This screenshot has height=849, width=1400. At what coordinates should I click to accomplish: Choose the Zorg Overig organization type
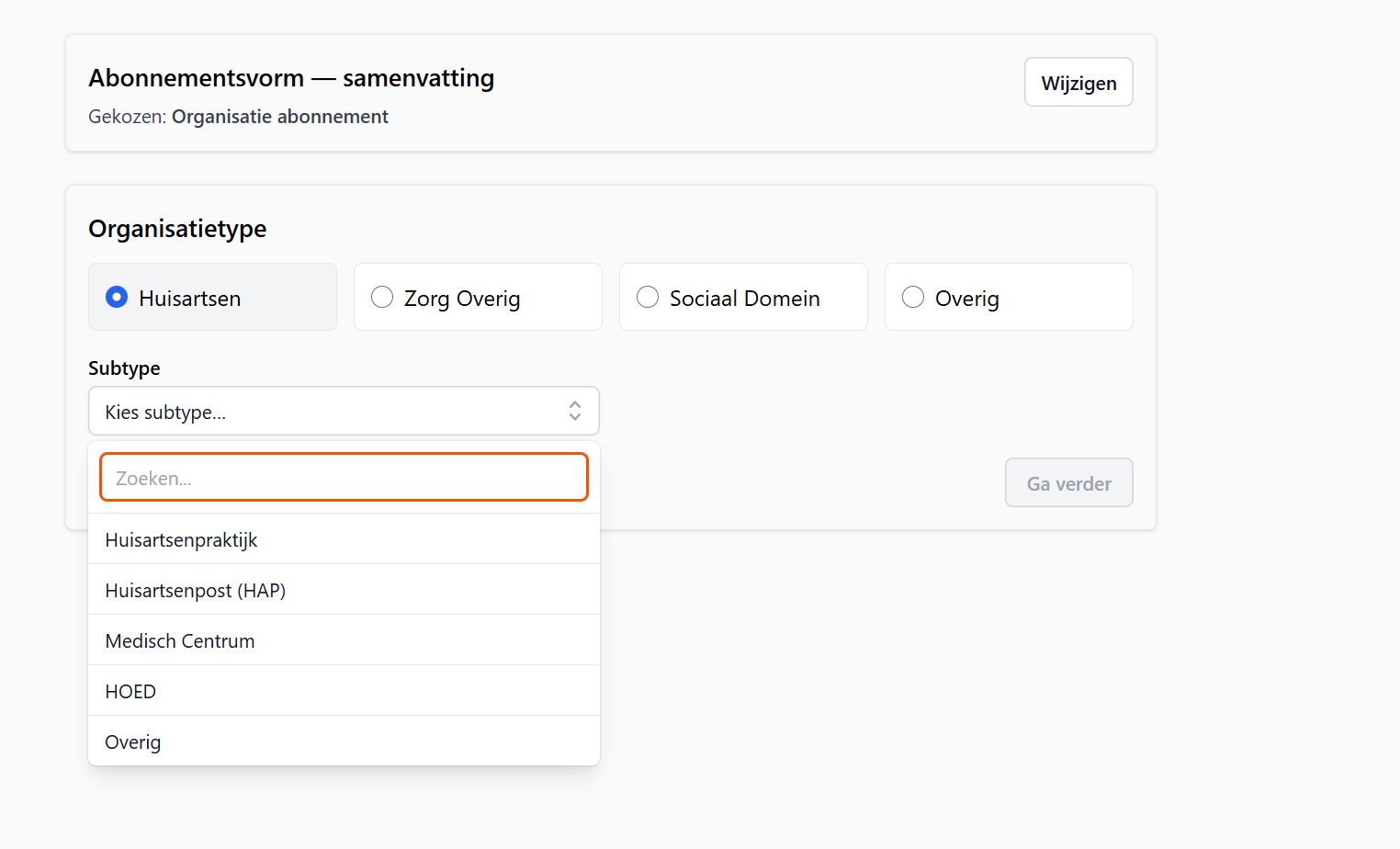click(x=382, y=297)
